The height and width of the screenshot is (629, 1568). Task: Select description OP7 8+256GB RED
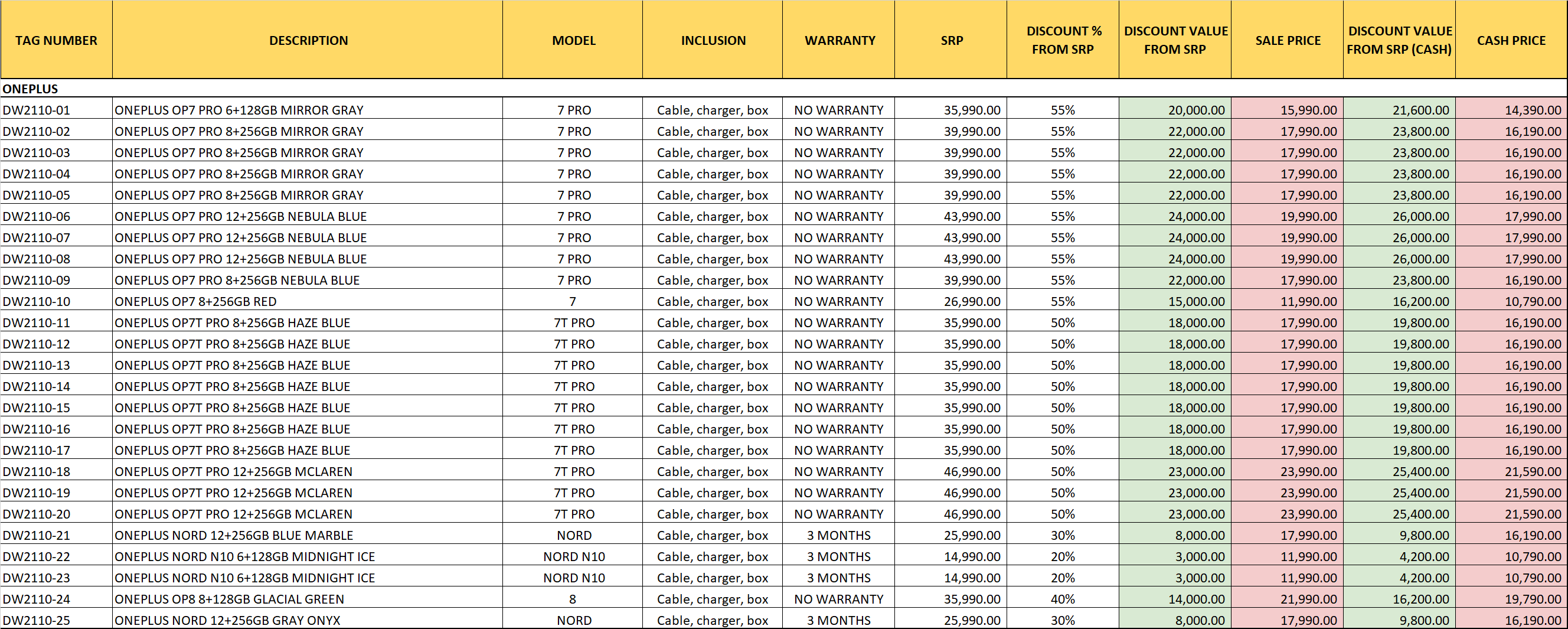[308, 301]
